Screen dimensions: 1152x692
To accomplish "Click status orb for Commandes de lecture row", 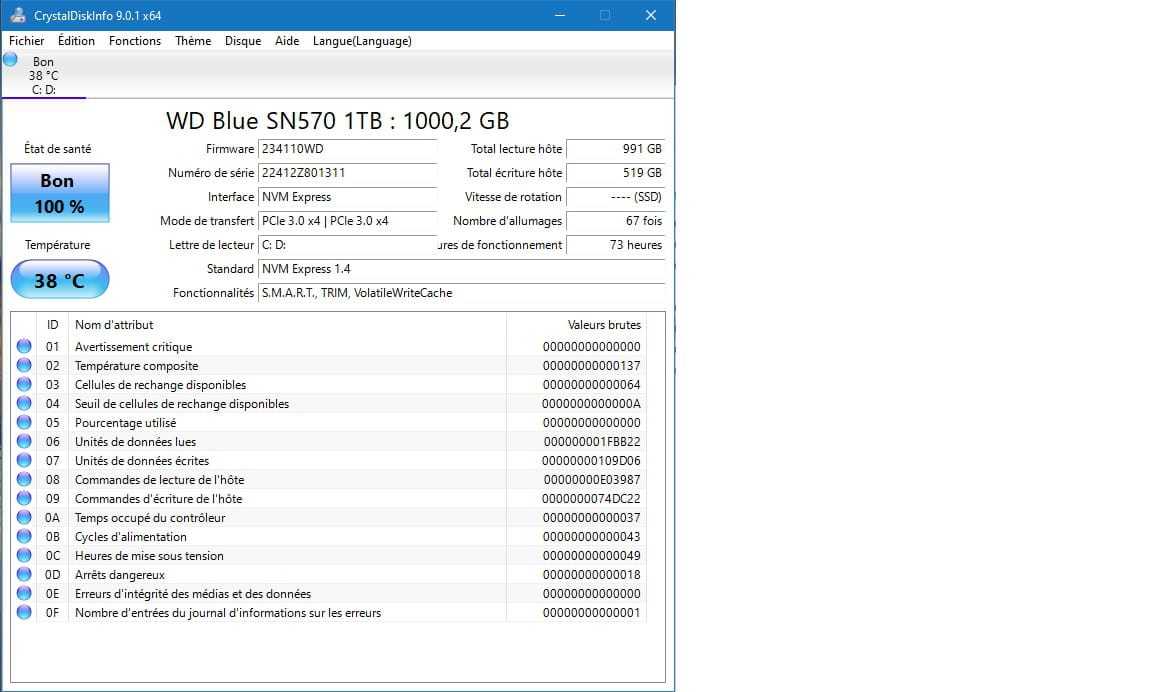I will pos(24,479).
